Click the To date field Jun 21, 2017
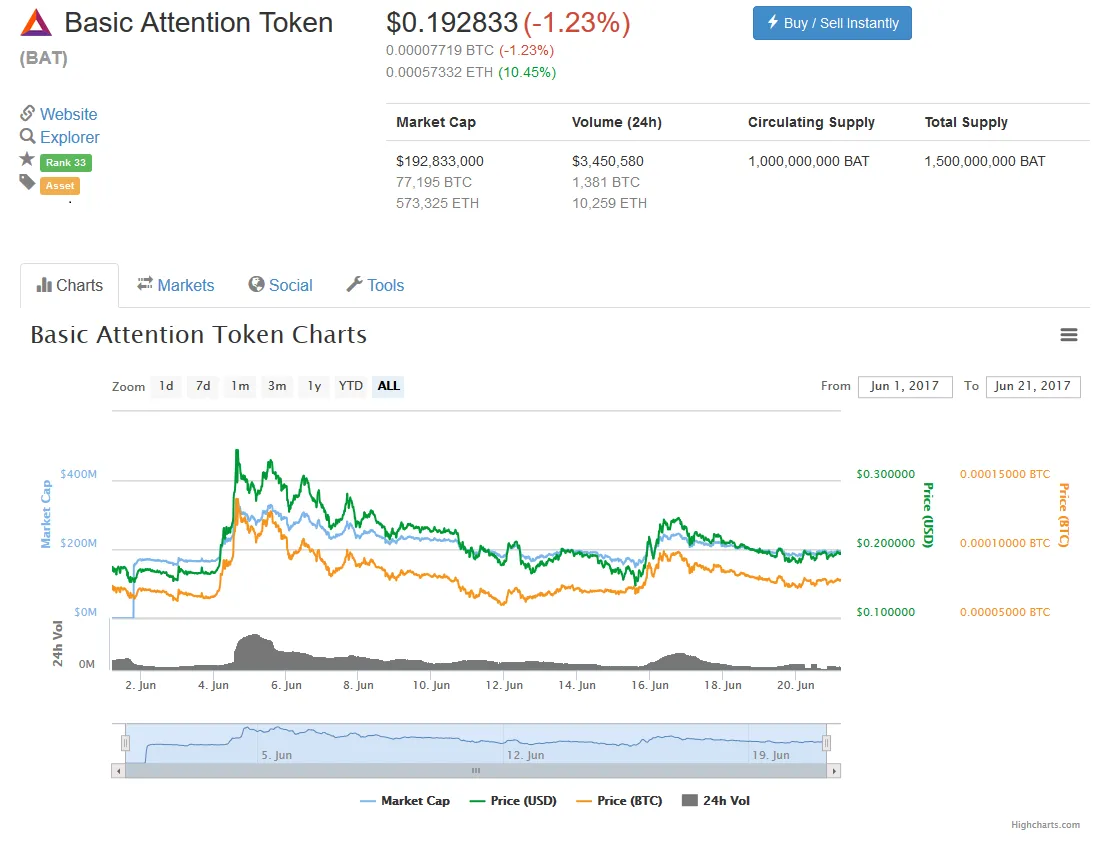The image size is (1103, 847). [x=1033, y=386]
